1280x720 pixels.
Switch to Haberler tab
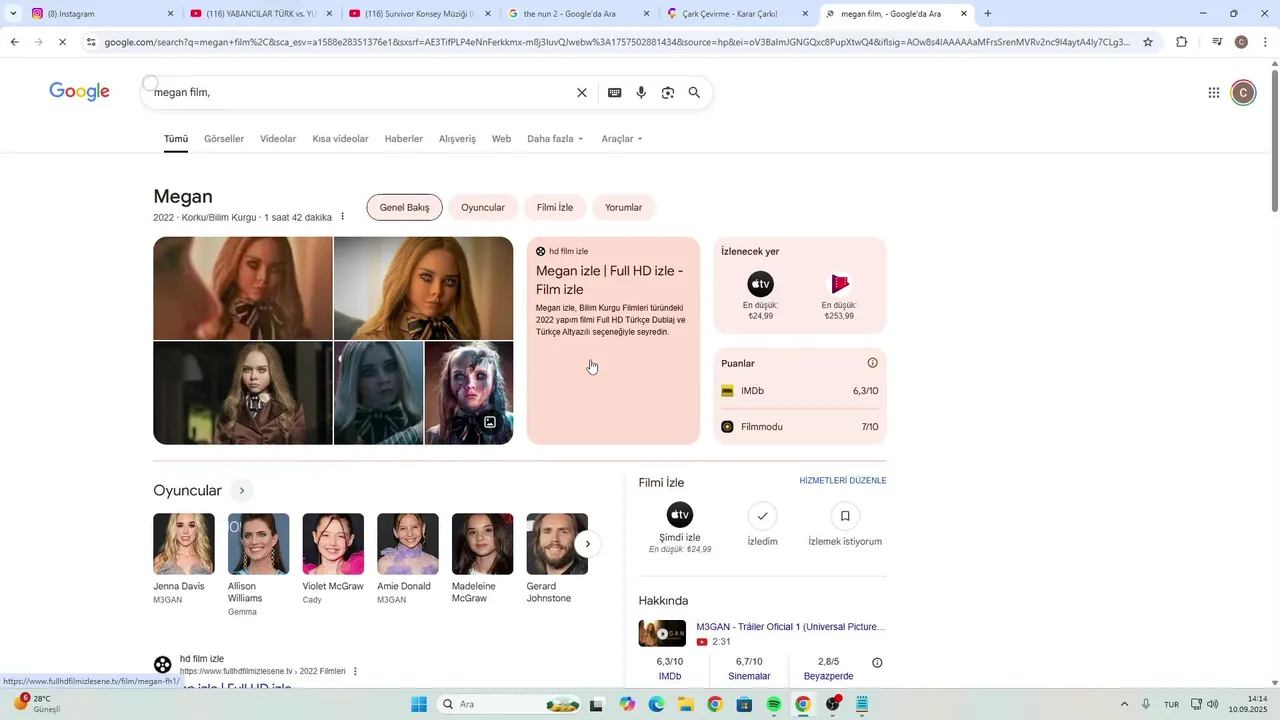(404, 139)
